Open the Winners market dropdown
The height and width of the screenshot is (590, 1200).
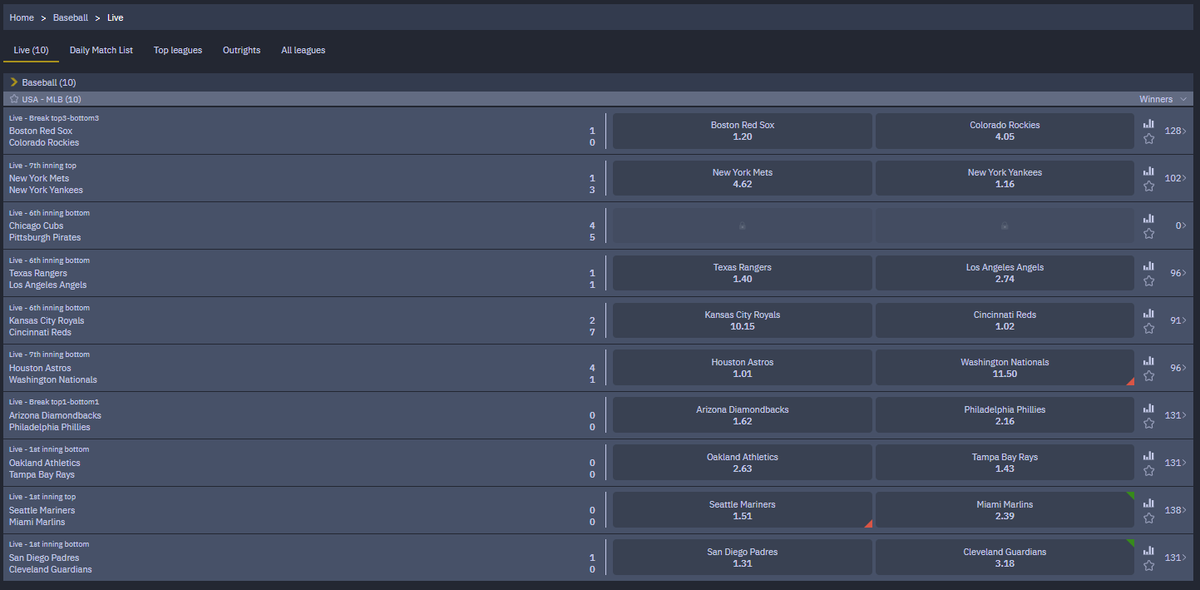coord(1163,99)
